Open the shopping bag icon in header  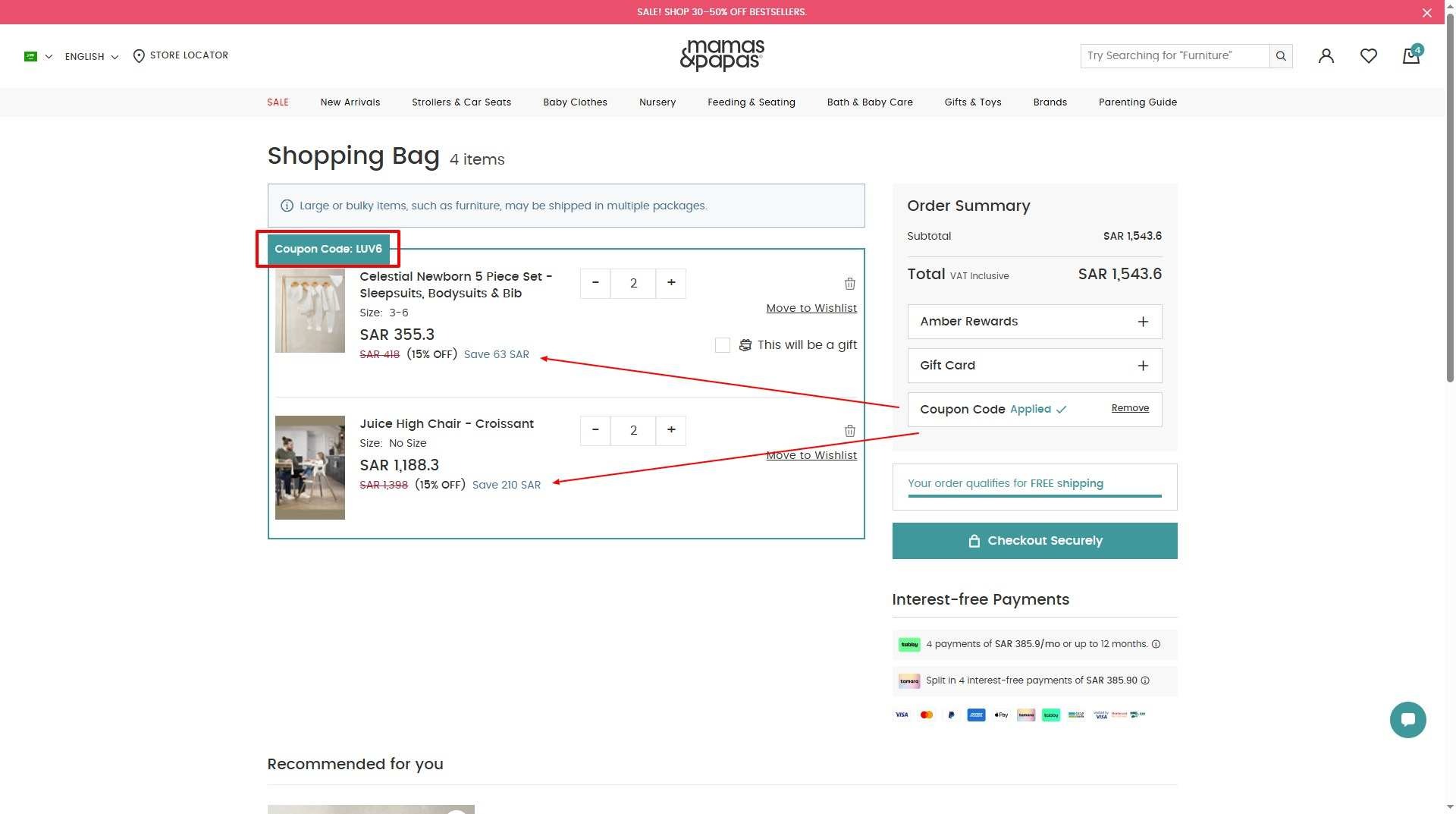[x=1410, y=55]
